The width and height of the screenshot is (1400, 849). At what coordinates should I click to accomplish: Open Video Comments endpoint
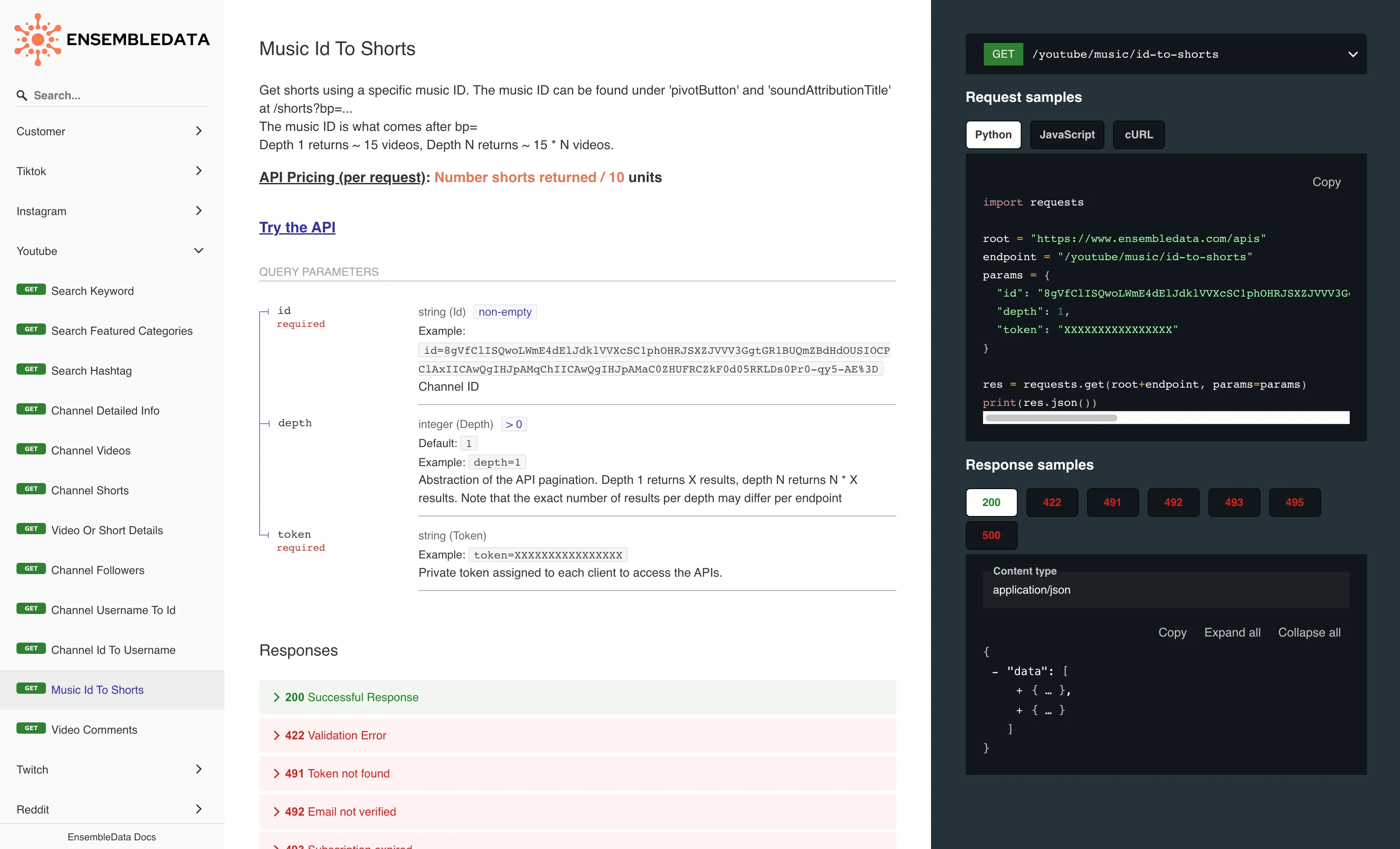(112, 730)
